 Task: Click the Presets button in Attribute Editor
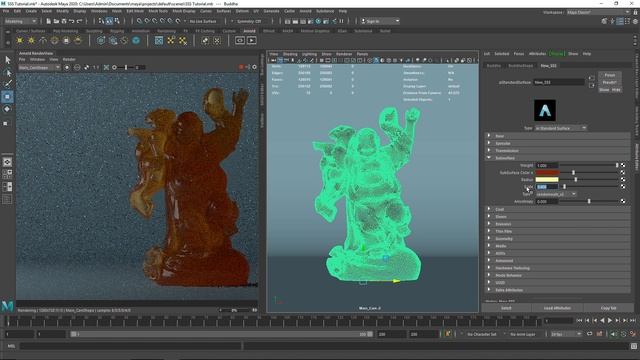click(610, 82)
